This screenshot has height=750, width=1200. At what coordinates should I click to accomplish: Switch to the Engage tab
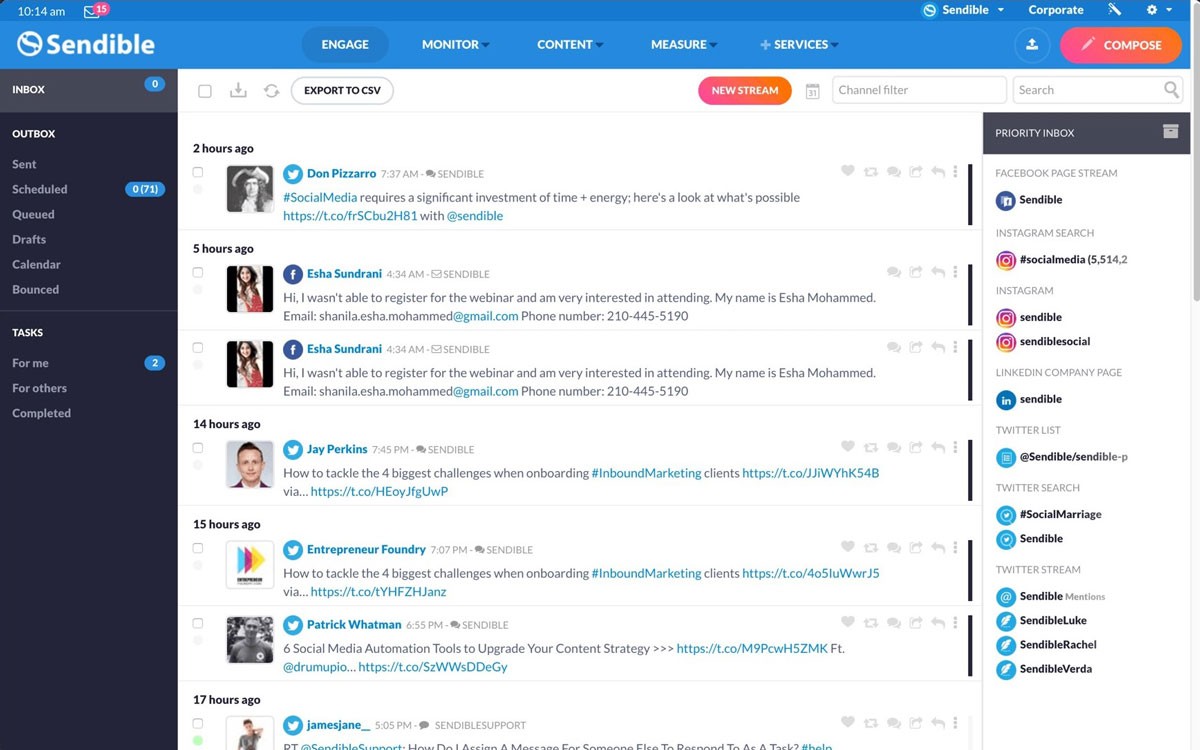coord(345,44)
